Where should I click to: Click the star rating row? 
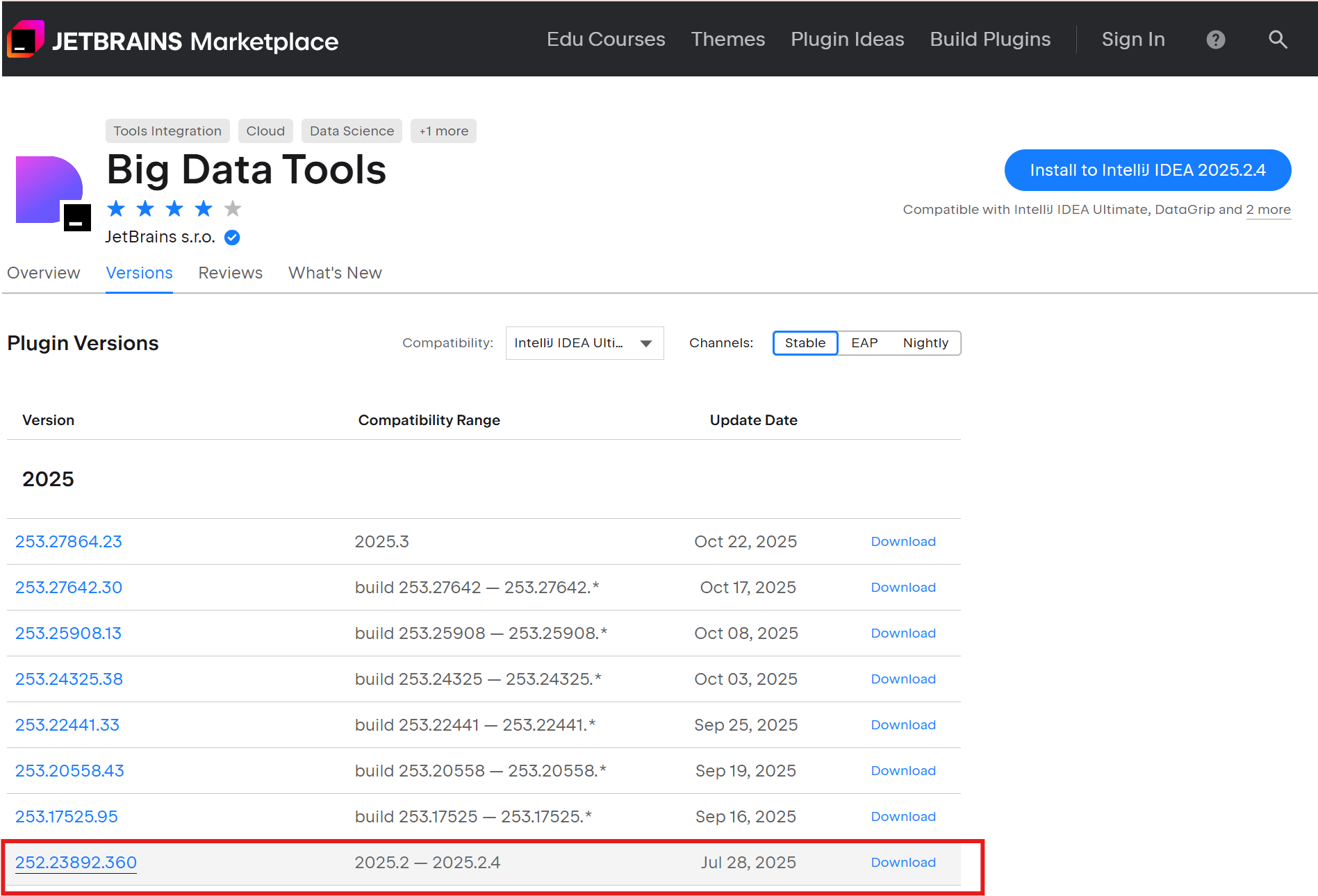tap(174, 208)
